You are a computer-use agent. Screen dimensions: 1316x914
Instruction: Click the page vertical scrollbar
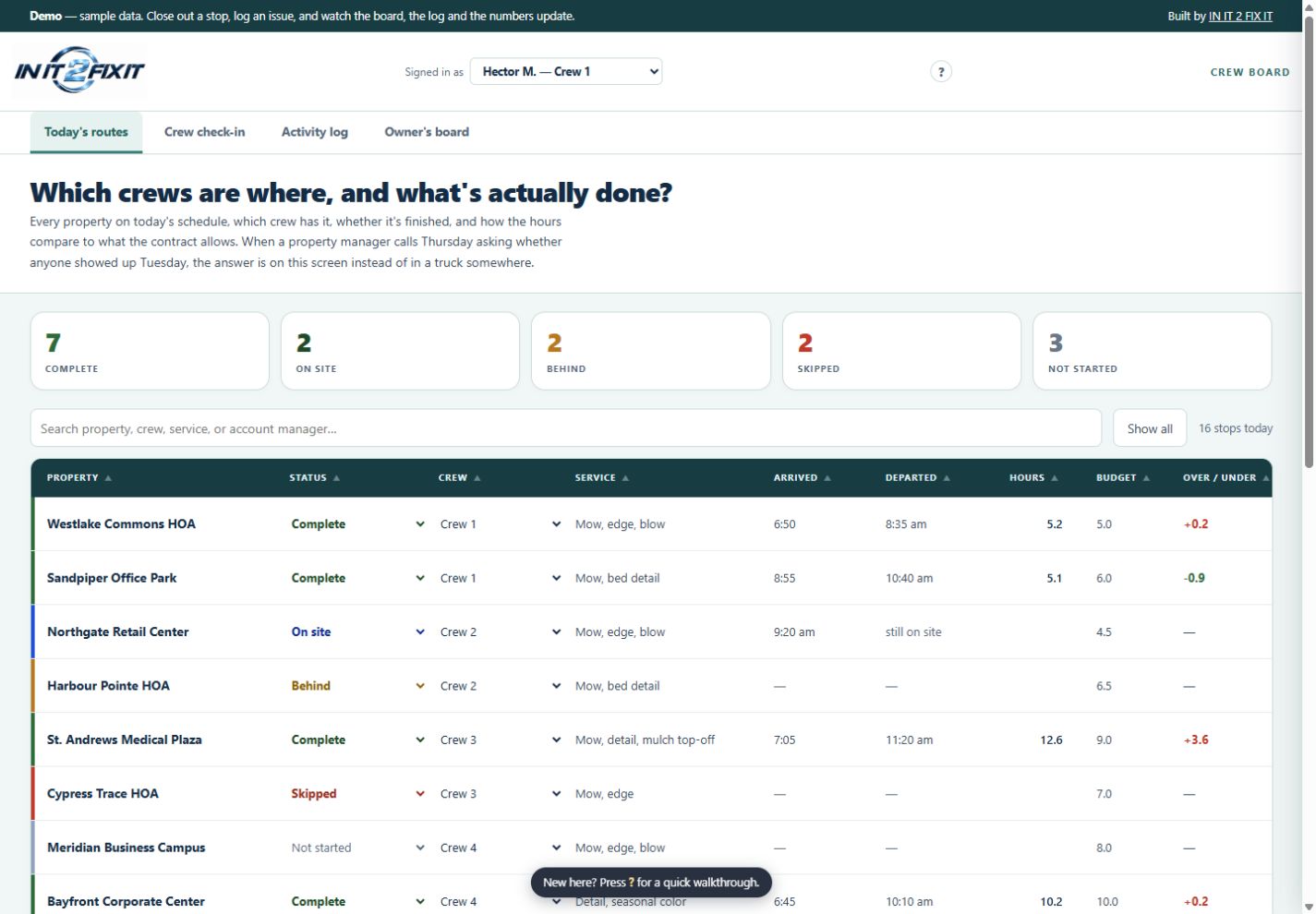[x=1309, y=240]
